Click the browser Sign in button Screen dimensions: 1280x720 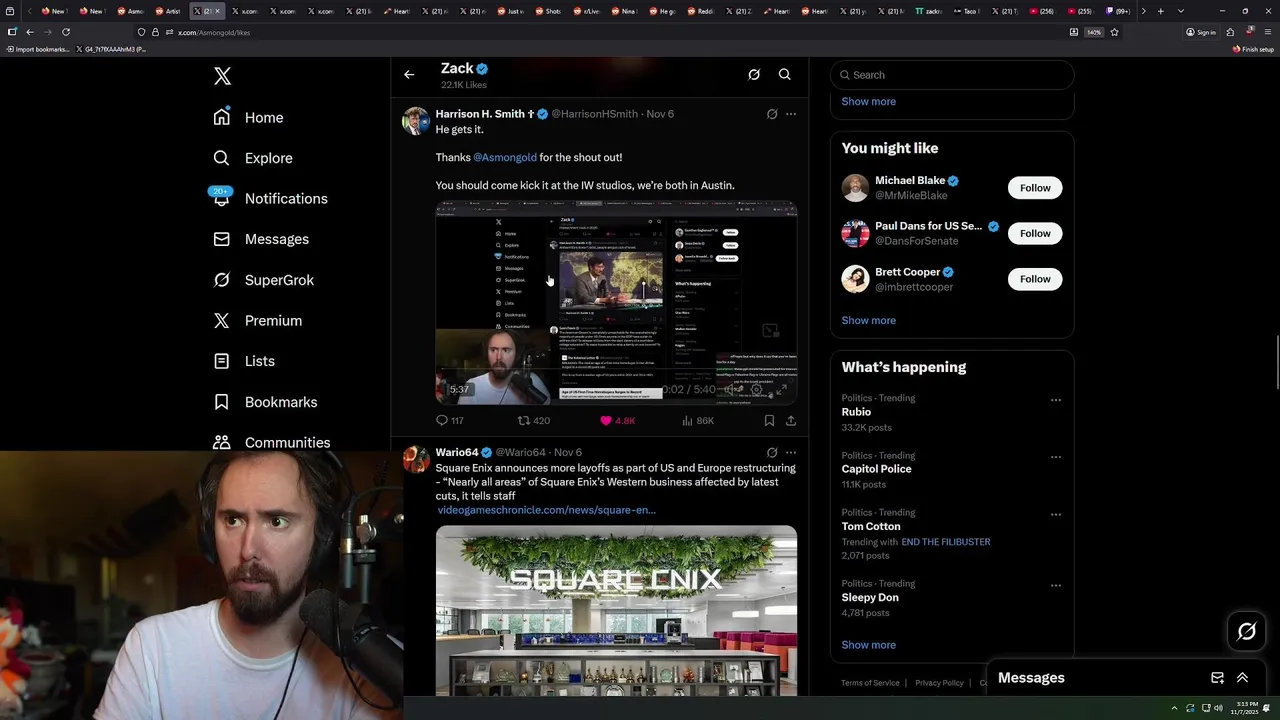point(1201,32)
